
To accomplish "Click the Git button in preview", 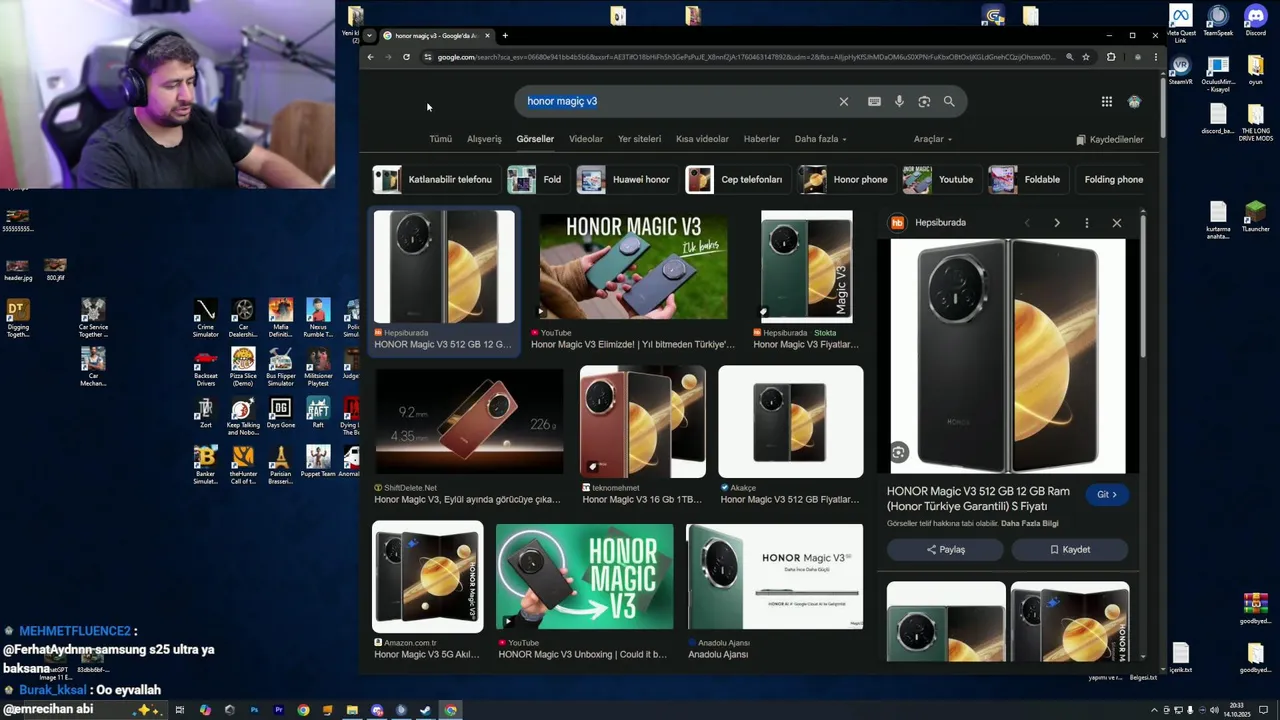I will pos(1106,494).
